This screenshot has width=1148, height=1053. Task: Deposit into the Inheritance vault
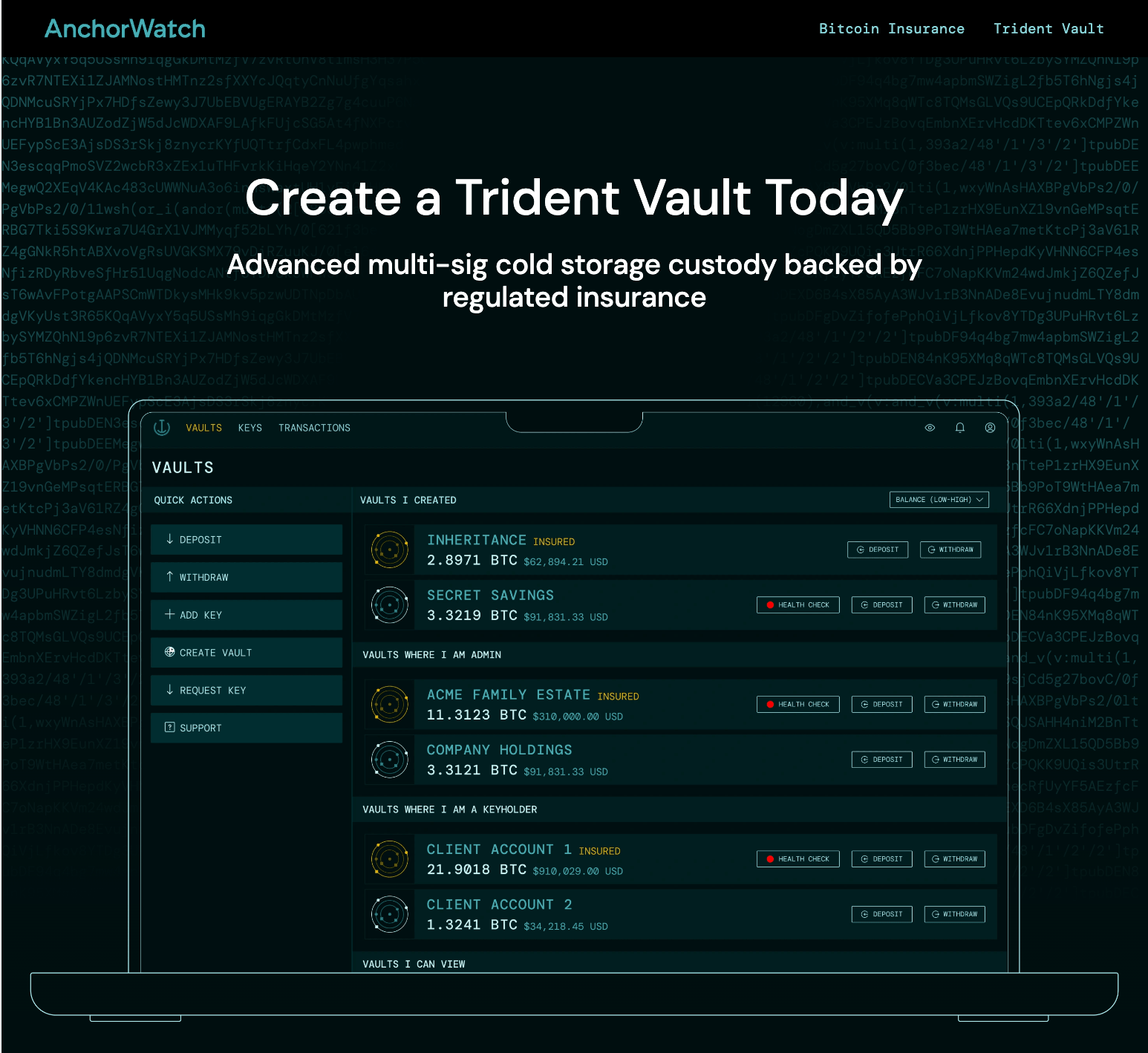click(878, 550)
